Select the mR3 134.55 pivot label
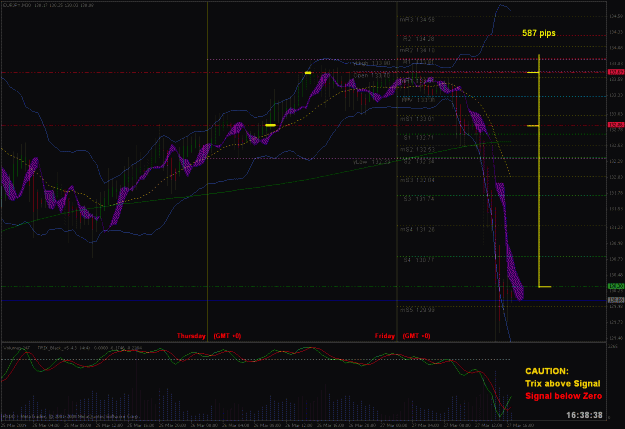Image resolution: width=625 pixels, height=429 pixels. pos(417,20)
